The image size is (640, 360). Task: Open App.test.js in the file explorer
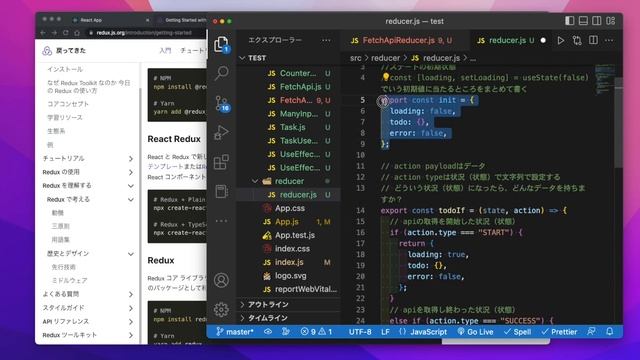click(295, 235)
